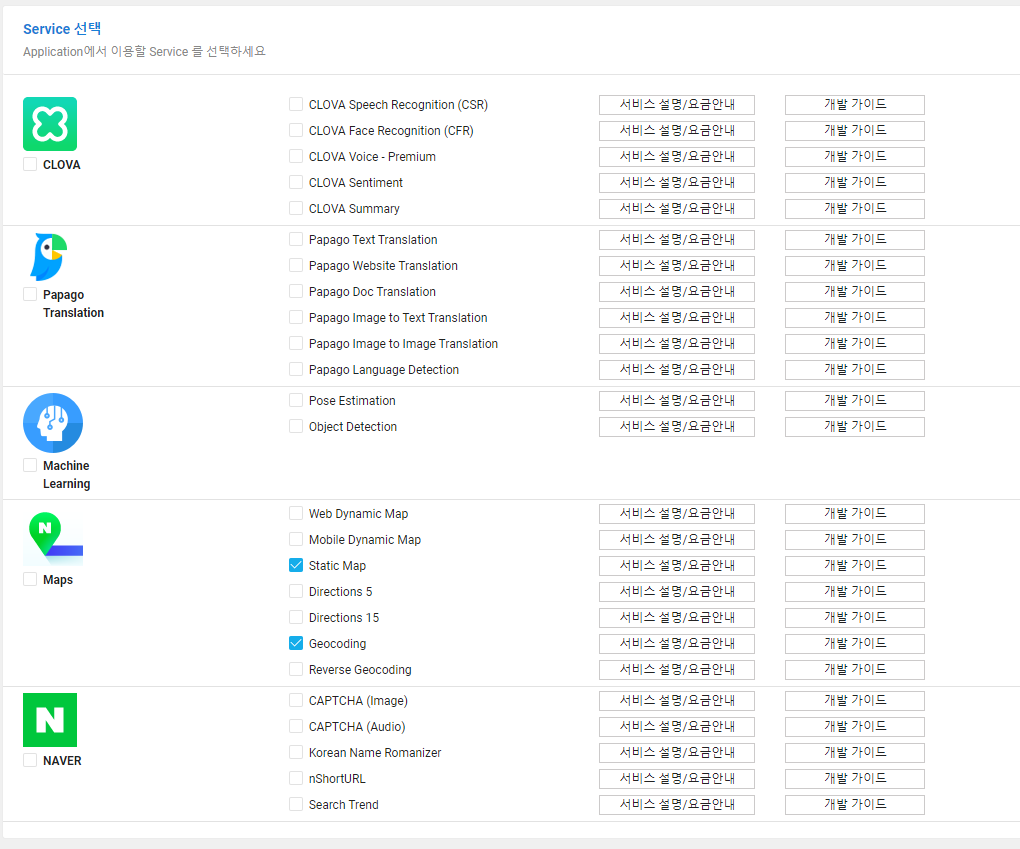Enable nShortURL service

click(296, 778)
